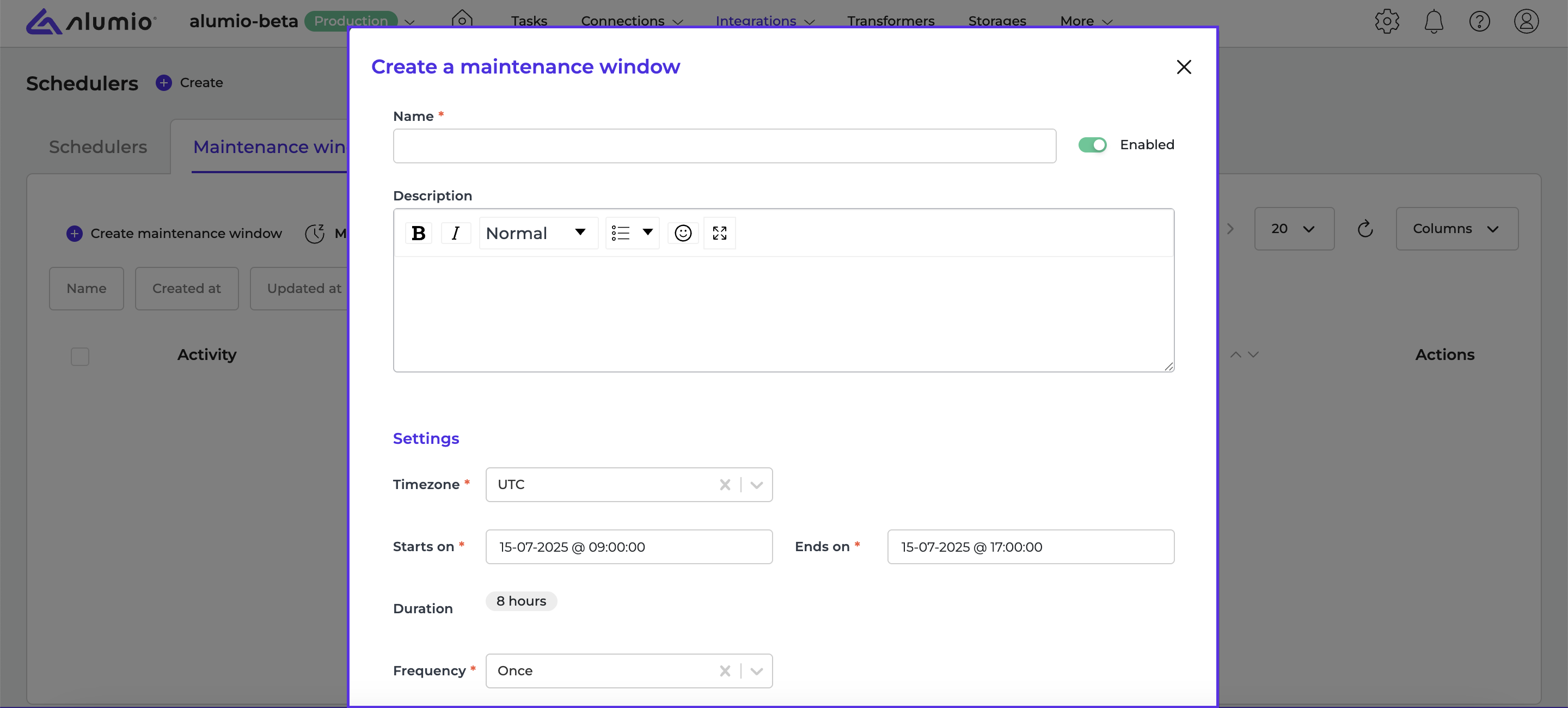
Task: Open page size 20 dropdown
Action: pyautogui.click(x=1294, y=228)
